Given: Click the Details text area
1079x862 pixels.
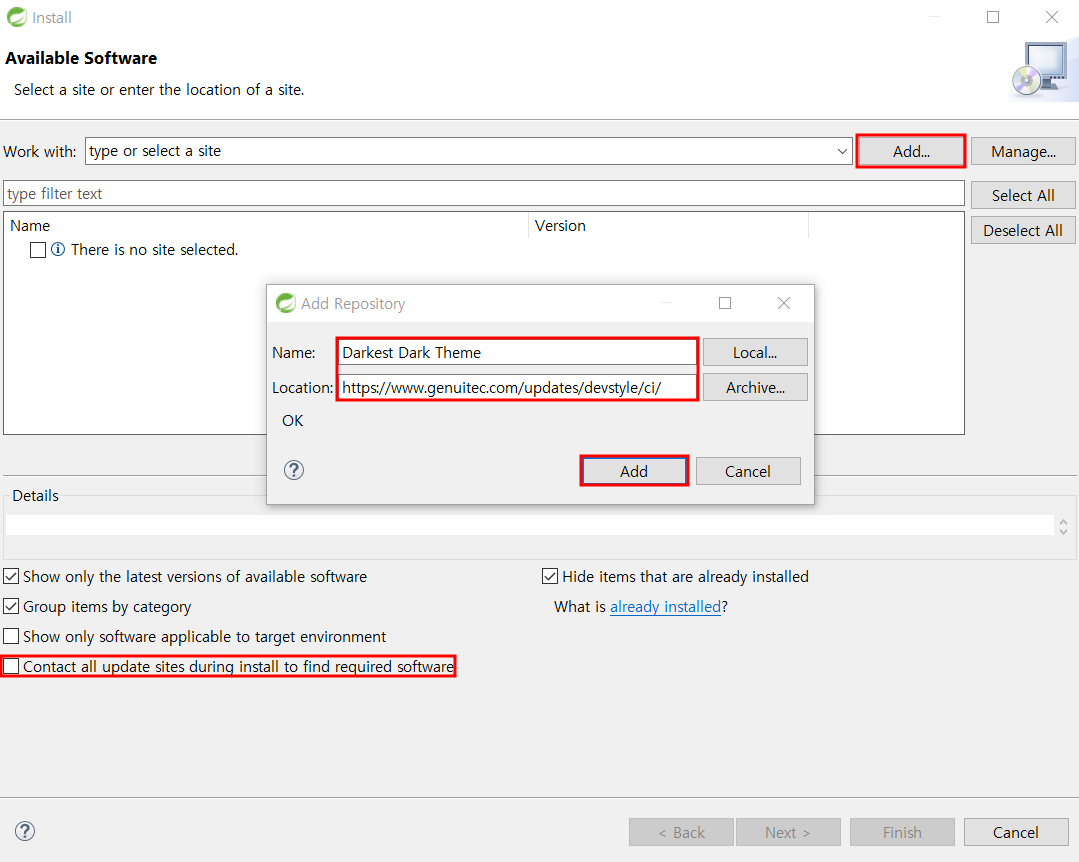Looking at the screenshot, I should [529, 525].
